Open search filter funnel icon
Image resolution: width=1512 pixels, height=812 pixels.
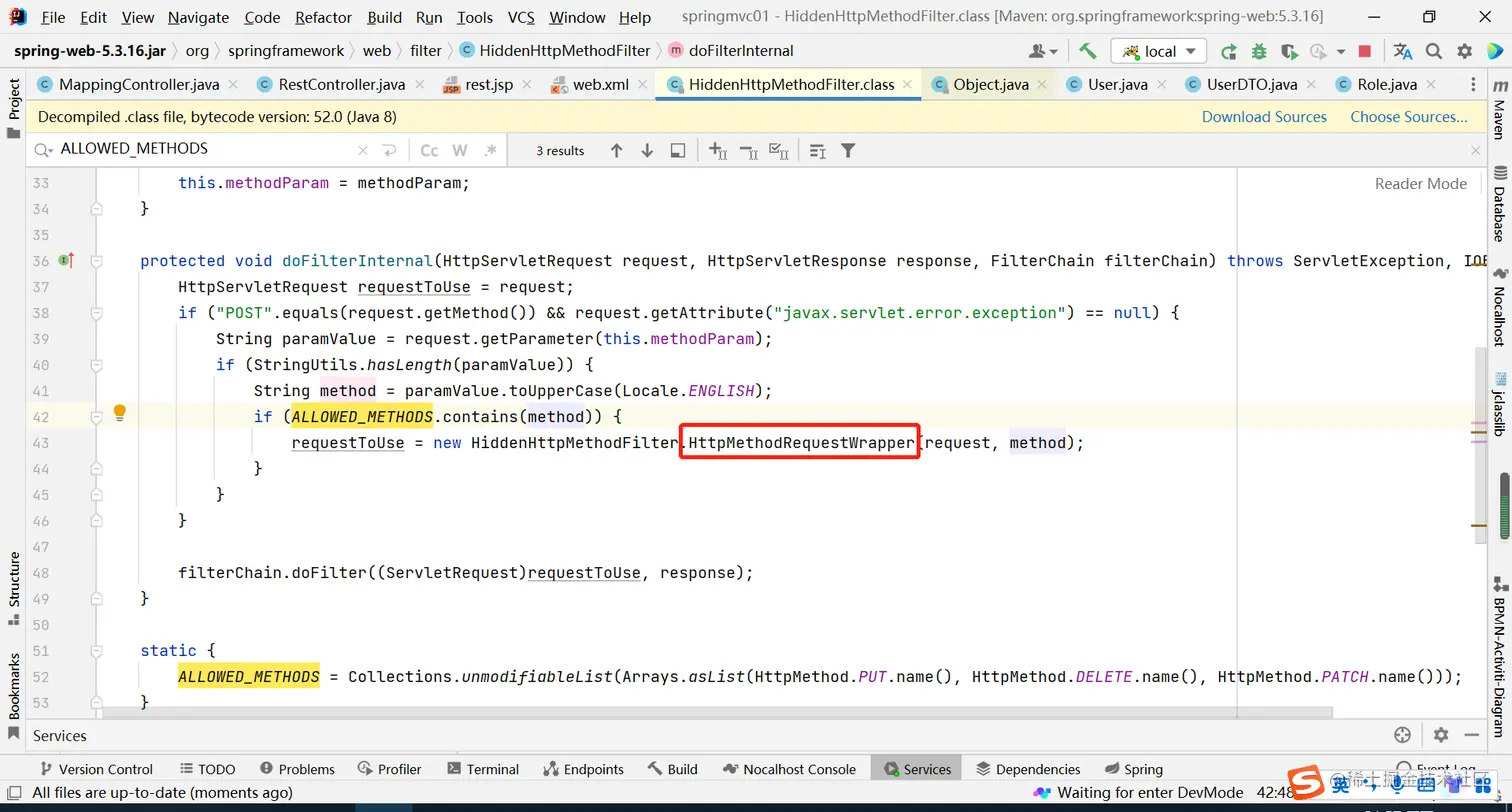coord(848,150)
